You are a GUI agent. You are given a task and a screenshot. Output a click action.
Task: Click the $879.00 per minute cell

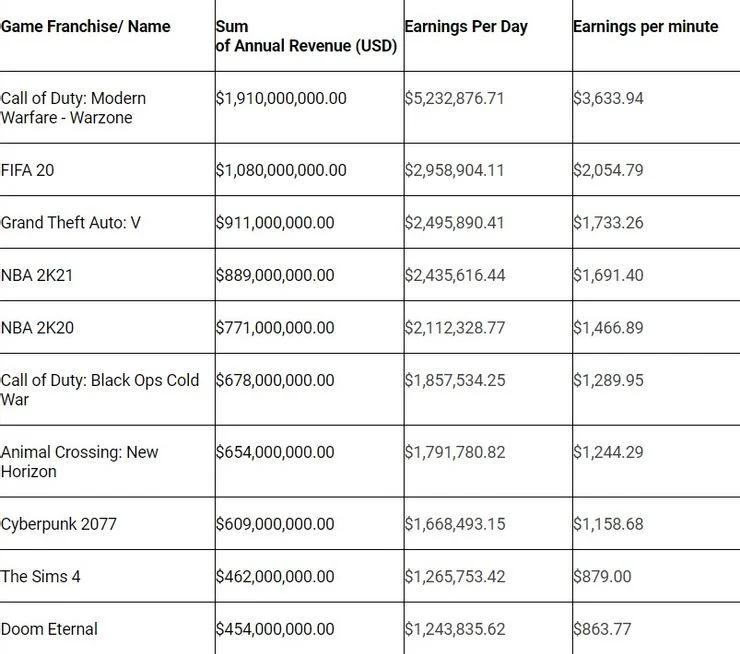tap(602, 576)
